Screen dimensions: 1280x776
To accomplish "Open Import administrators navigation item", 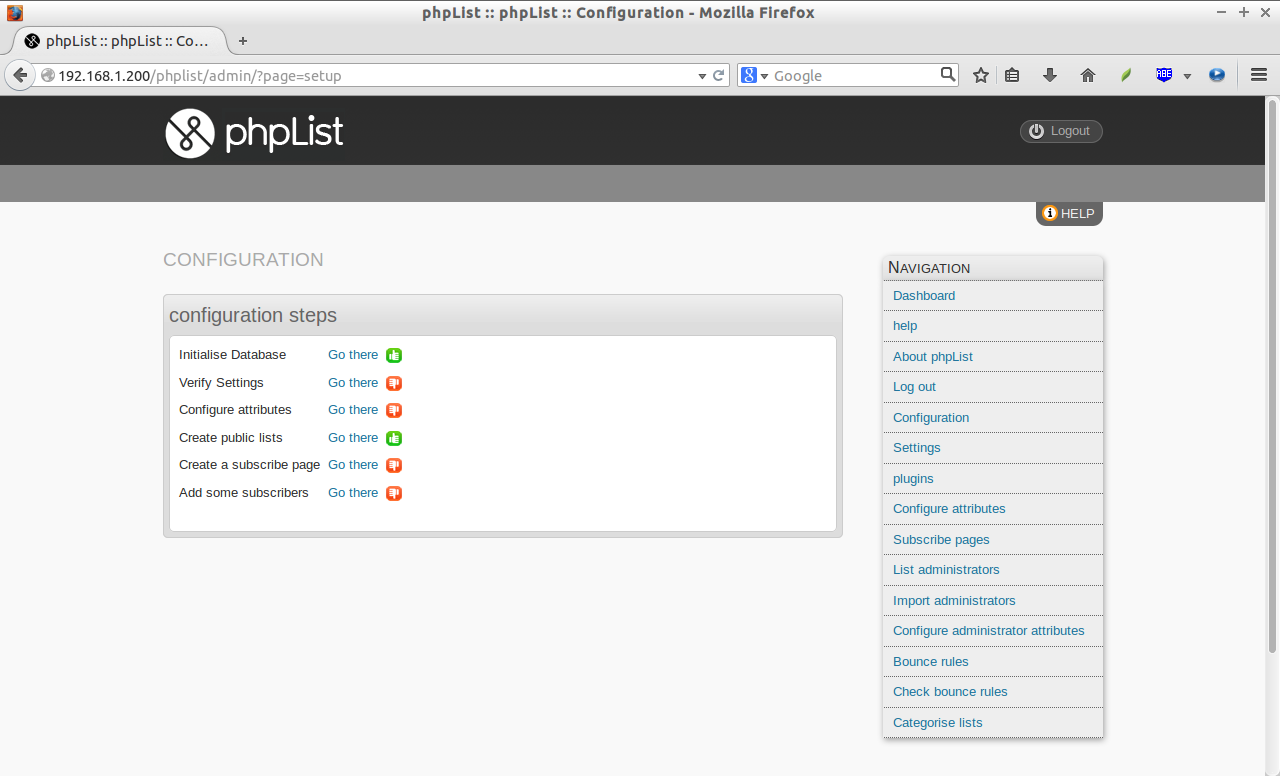I will click(x=954, y=601).
